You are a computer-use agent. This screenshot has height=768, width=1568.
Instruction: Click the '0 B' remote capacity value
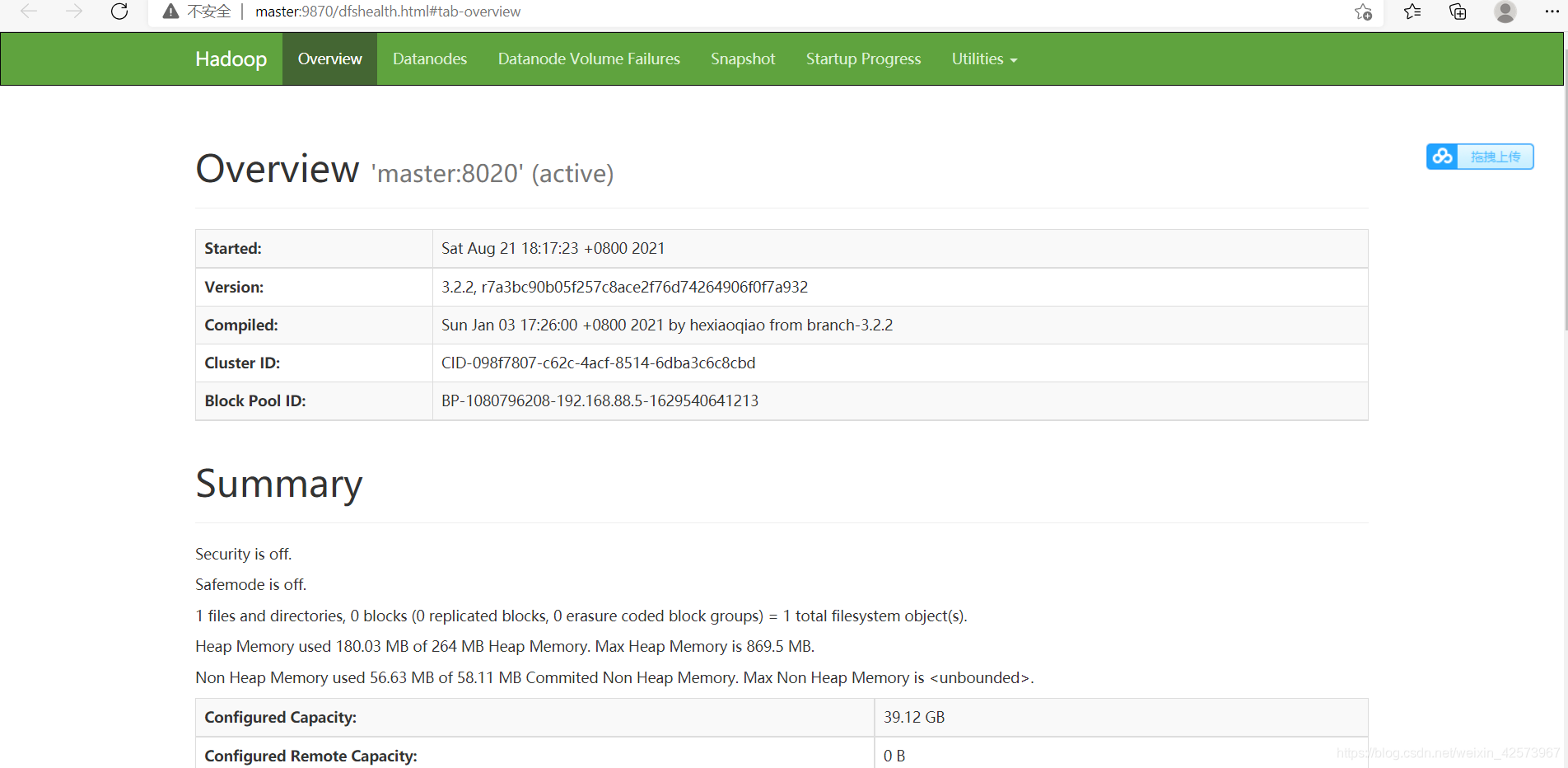894,756
